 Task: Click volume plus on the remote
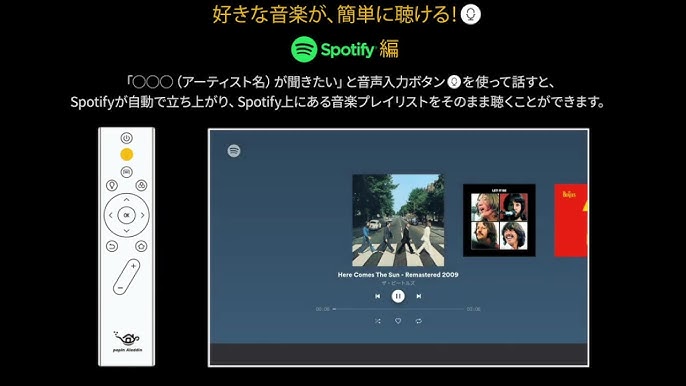tap(133, 266)
